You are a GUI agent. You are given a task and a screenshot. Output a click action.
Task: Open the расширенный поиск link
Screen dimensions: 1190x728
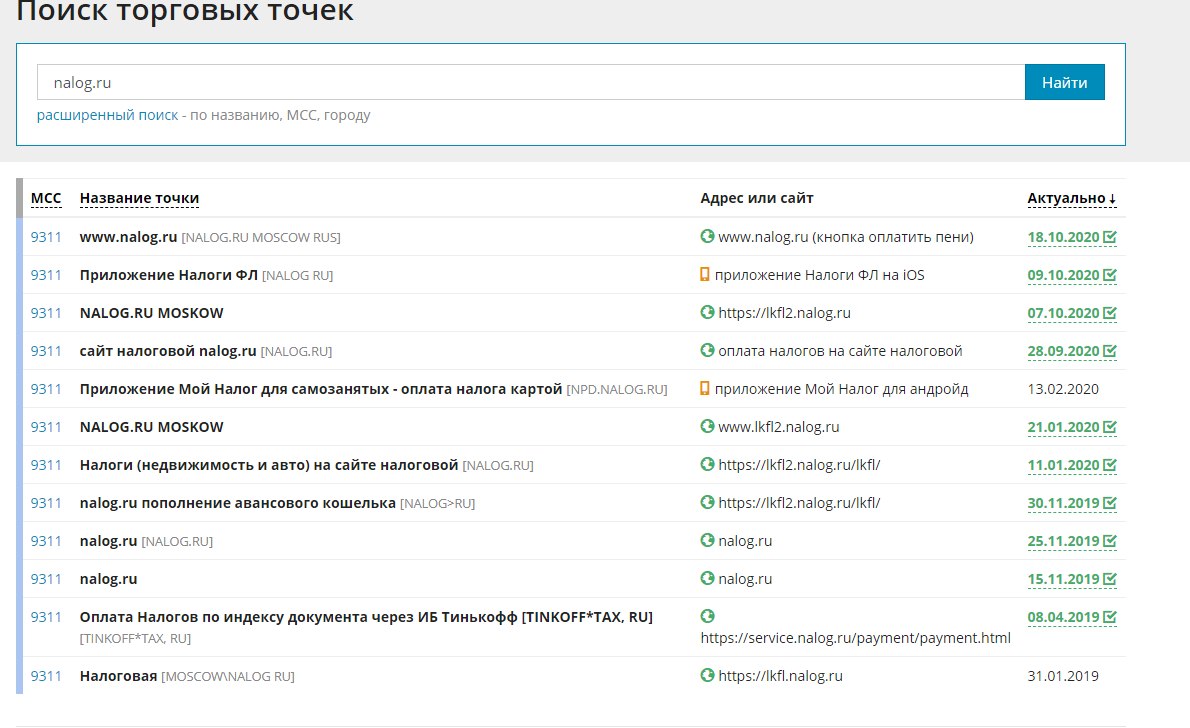(x=107, y=115)
